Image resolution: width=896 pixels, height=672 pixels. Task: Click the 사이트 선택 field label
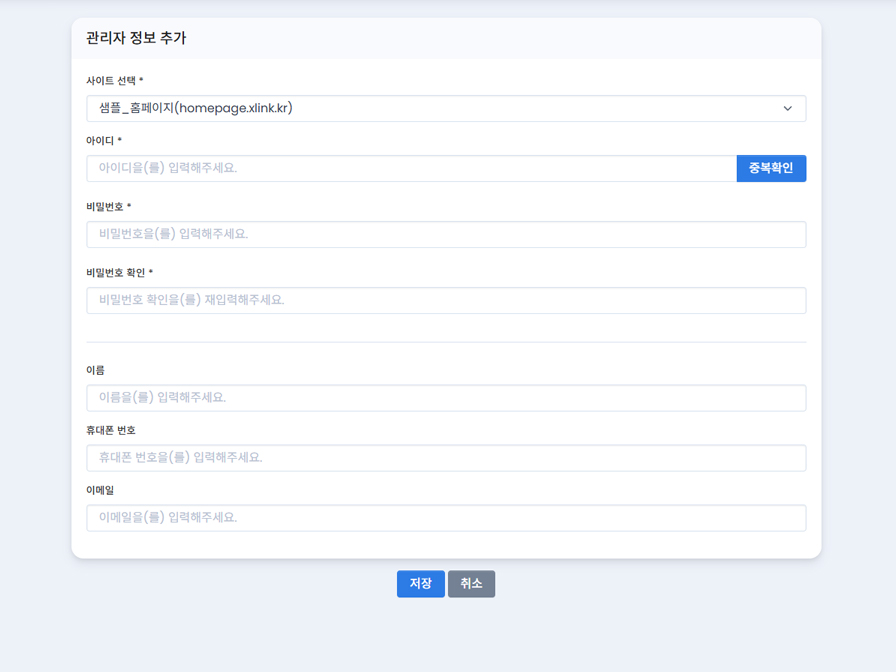click(114, 81)
